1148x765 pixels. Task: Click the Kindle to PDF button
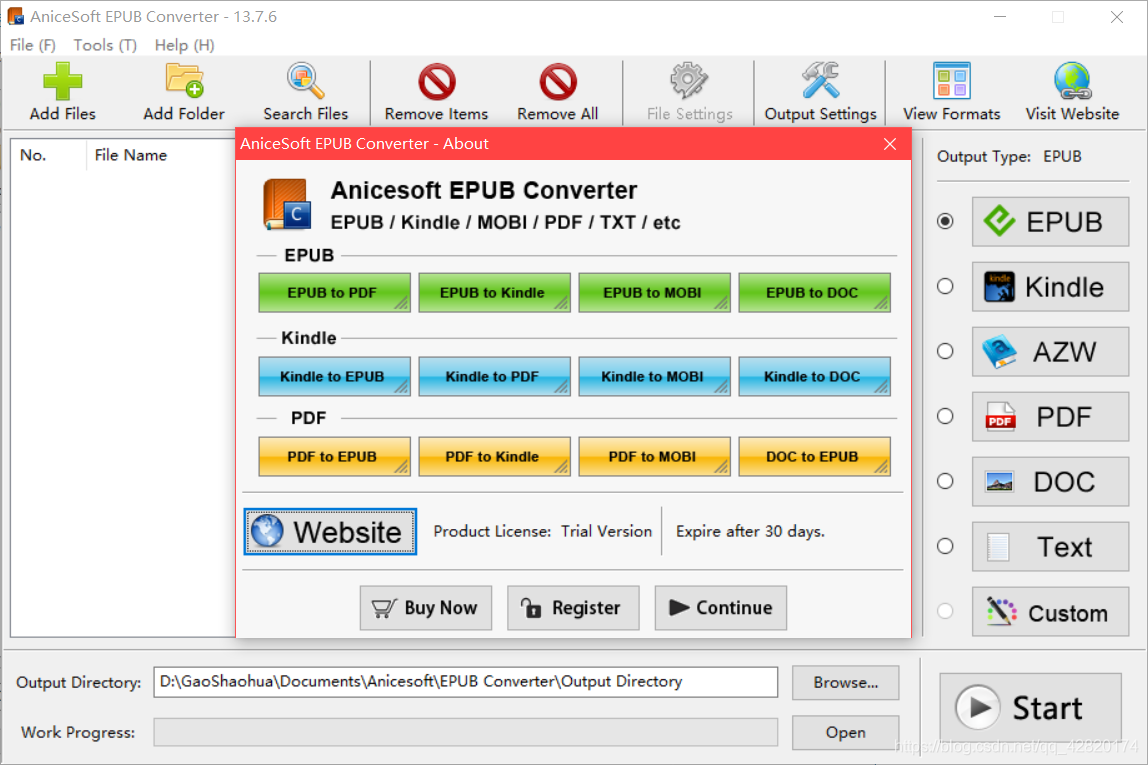click(494, 376)
